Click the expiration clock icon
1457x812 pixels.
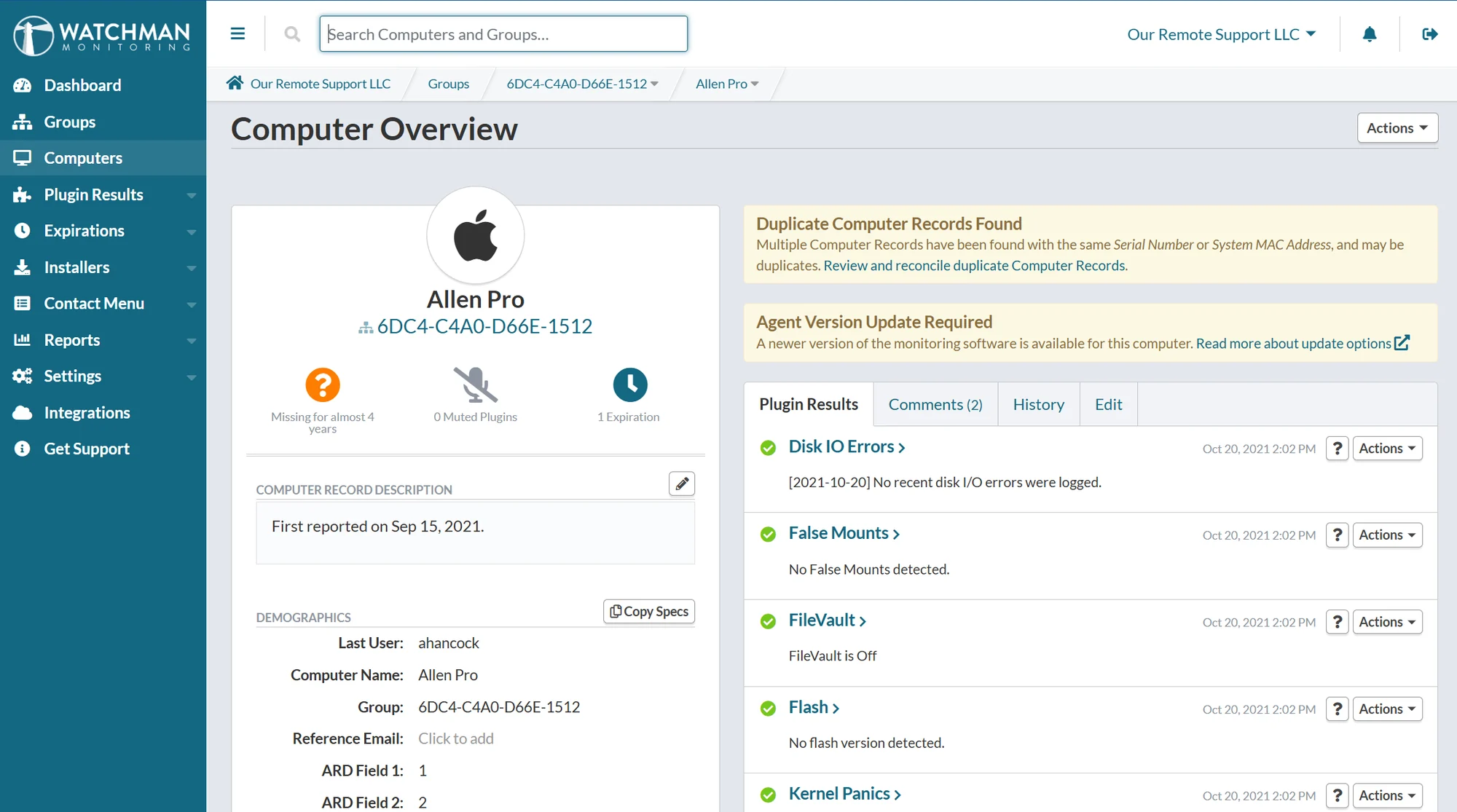630,385
